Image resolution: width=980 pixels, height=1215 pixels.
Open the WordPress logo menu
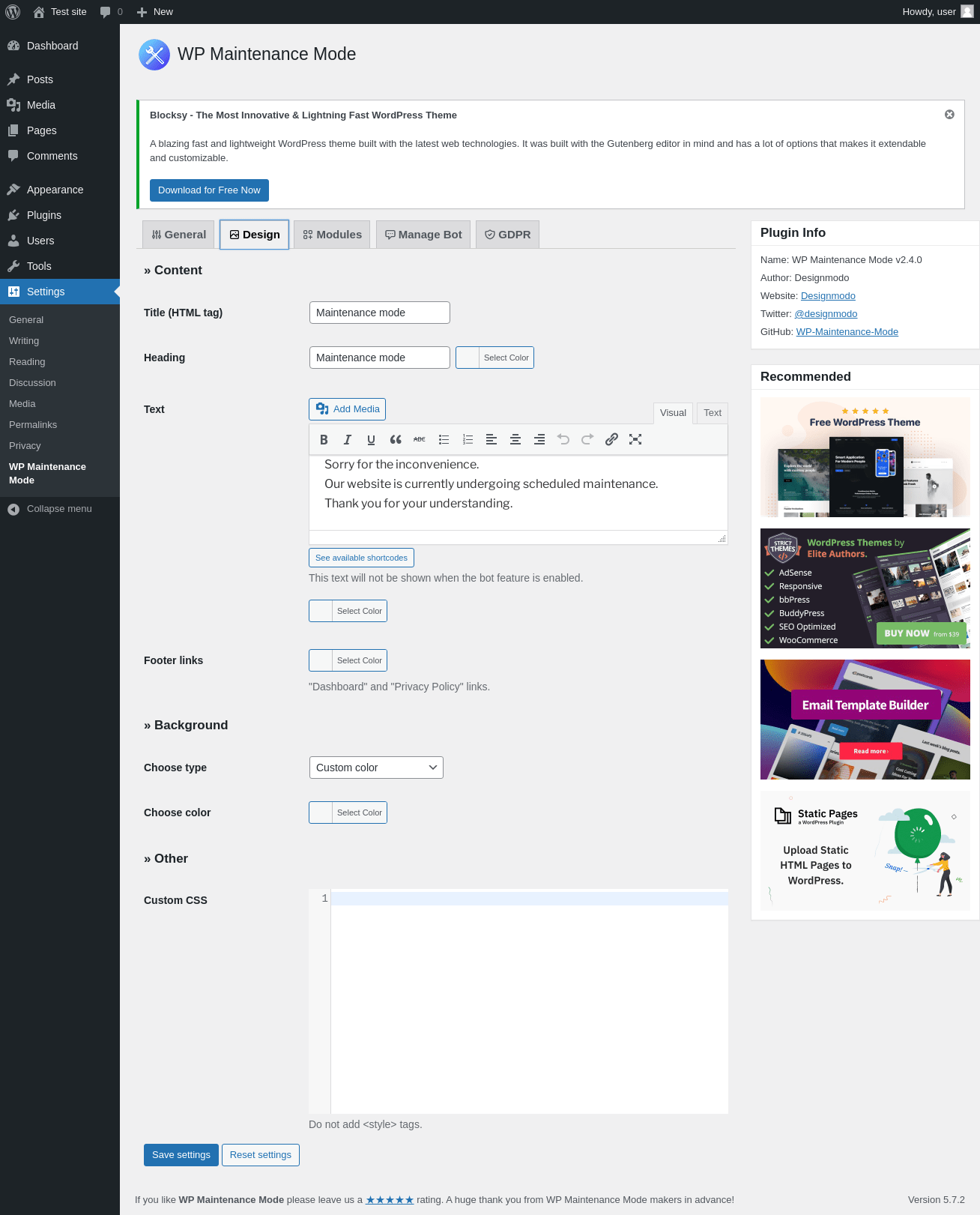coord(13,12)
